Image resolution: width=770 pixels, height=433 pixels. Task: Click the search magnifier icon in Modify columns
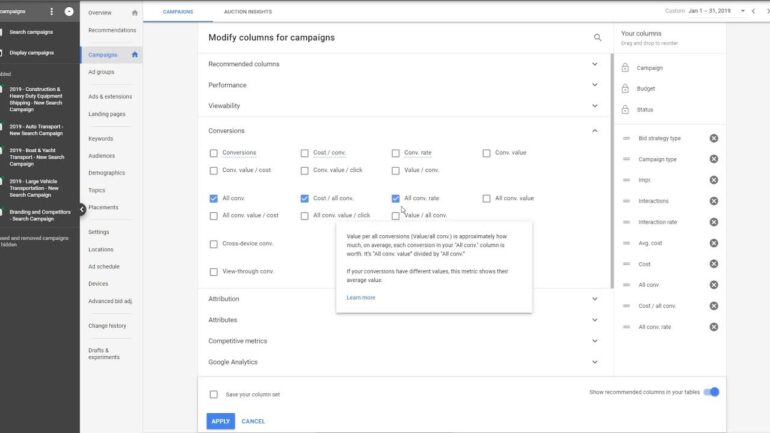tap(598, 38)
